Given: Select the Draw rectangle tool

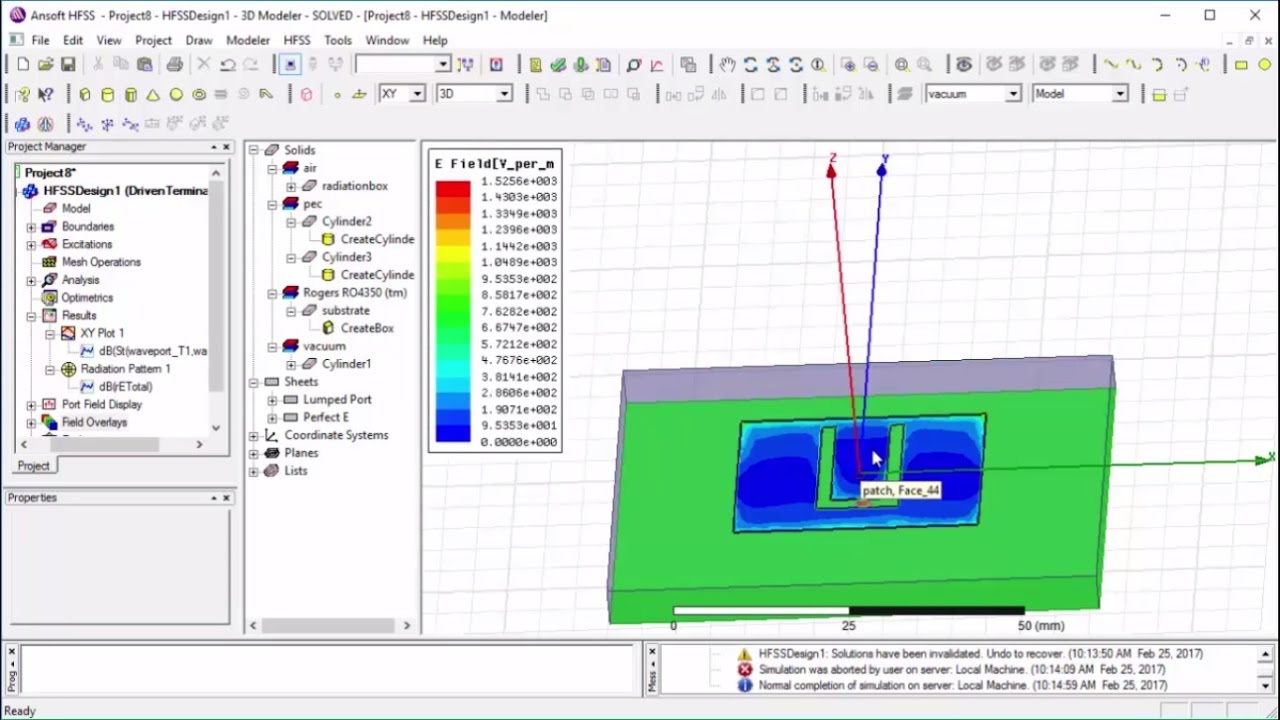Looking at the screenshot, I should coord(1241,65).
